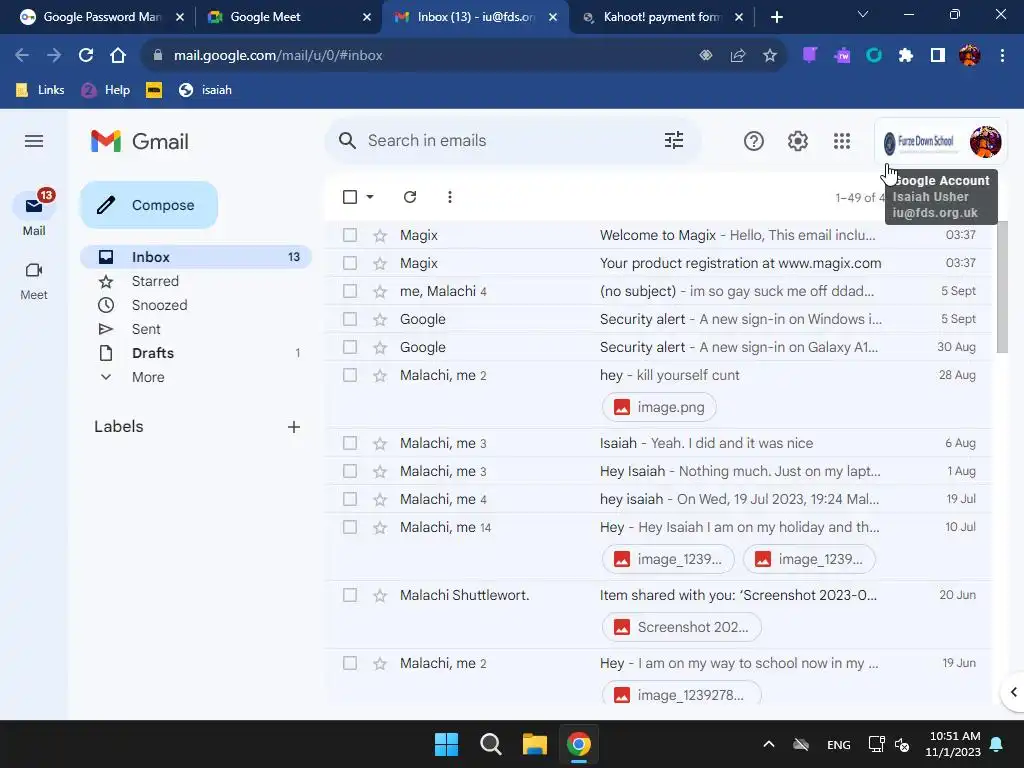The height and width of the screenshot is (768, 1024).
Task: Select the Welcome to Magix email checkbox
Action: (350, 235)
